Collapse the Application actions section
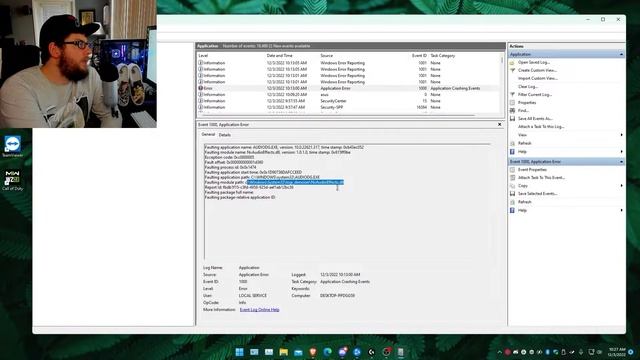Screen dimensions: 640x360 tap(621, 54)
